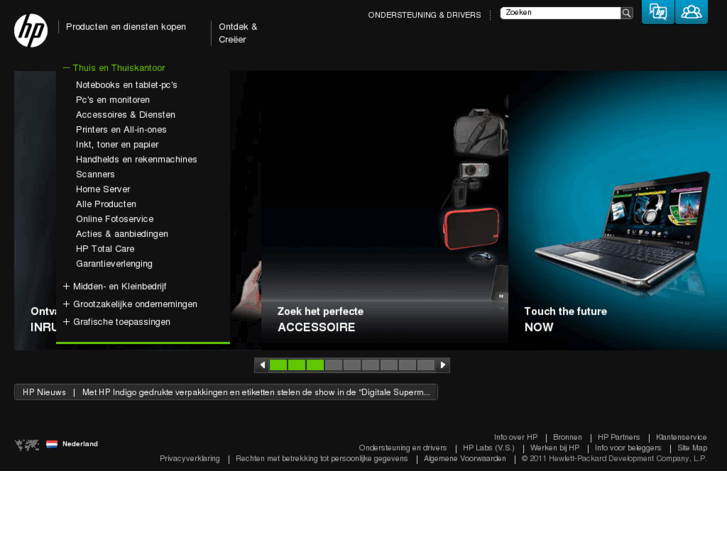Open Online Fotoservice
Screen dimensions: 727x545
(115, 219)
